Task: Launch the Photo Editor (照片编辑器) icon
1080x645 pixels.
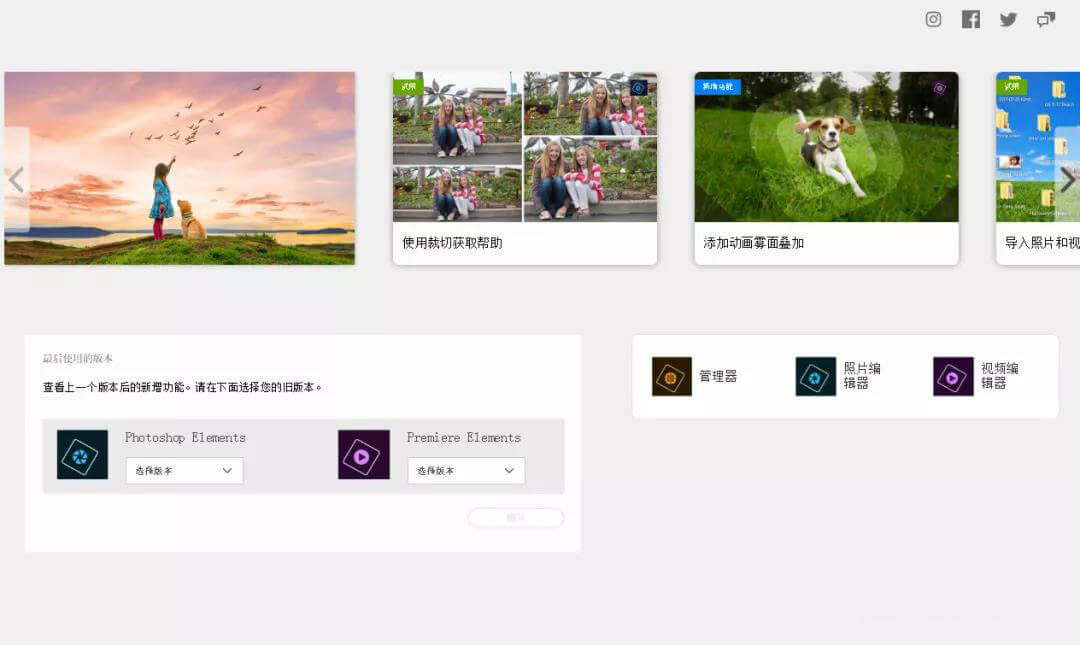Action: 816,376
